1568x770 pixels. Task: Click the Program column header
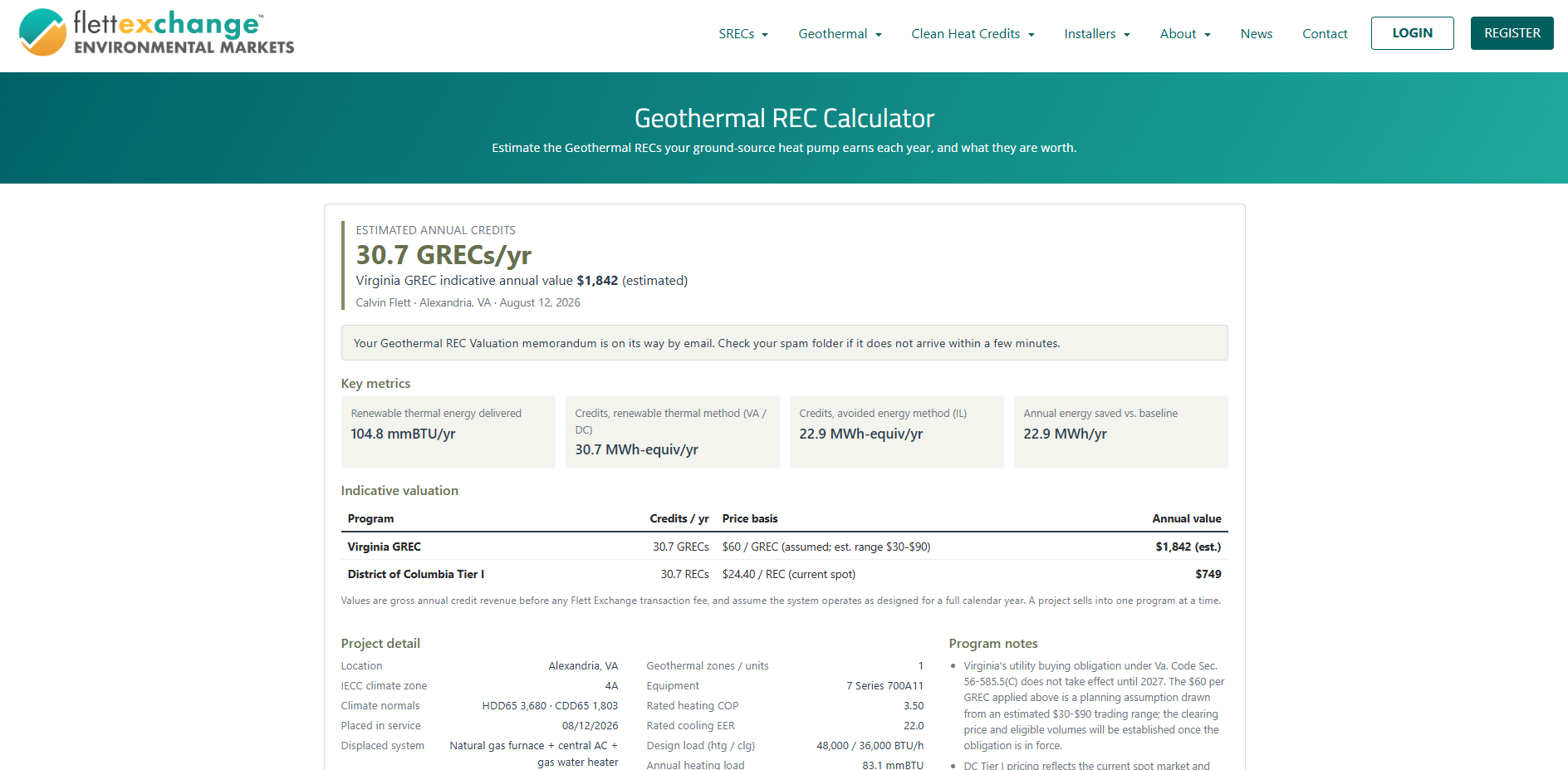370,518
